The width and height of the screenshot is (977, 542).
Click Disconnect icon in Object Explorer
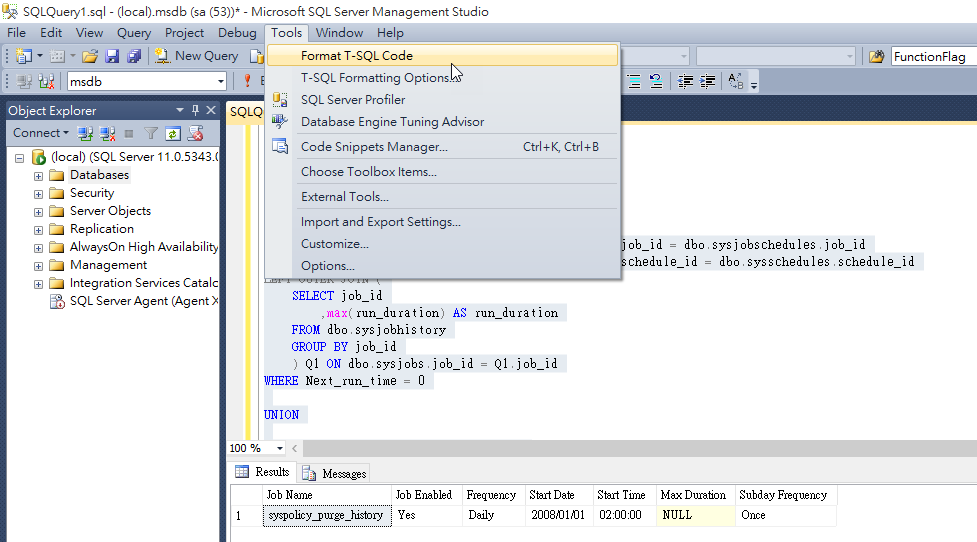pyautogui.click(x=107, y=133)
